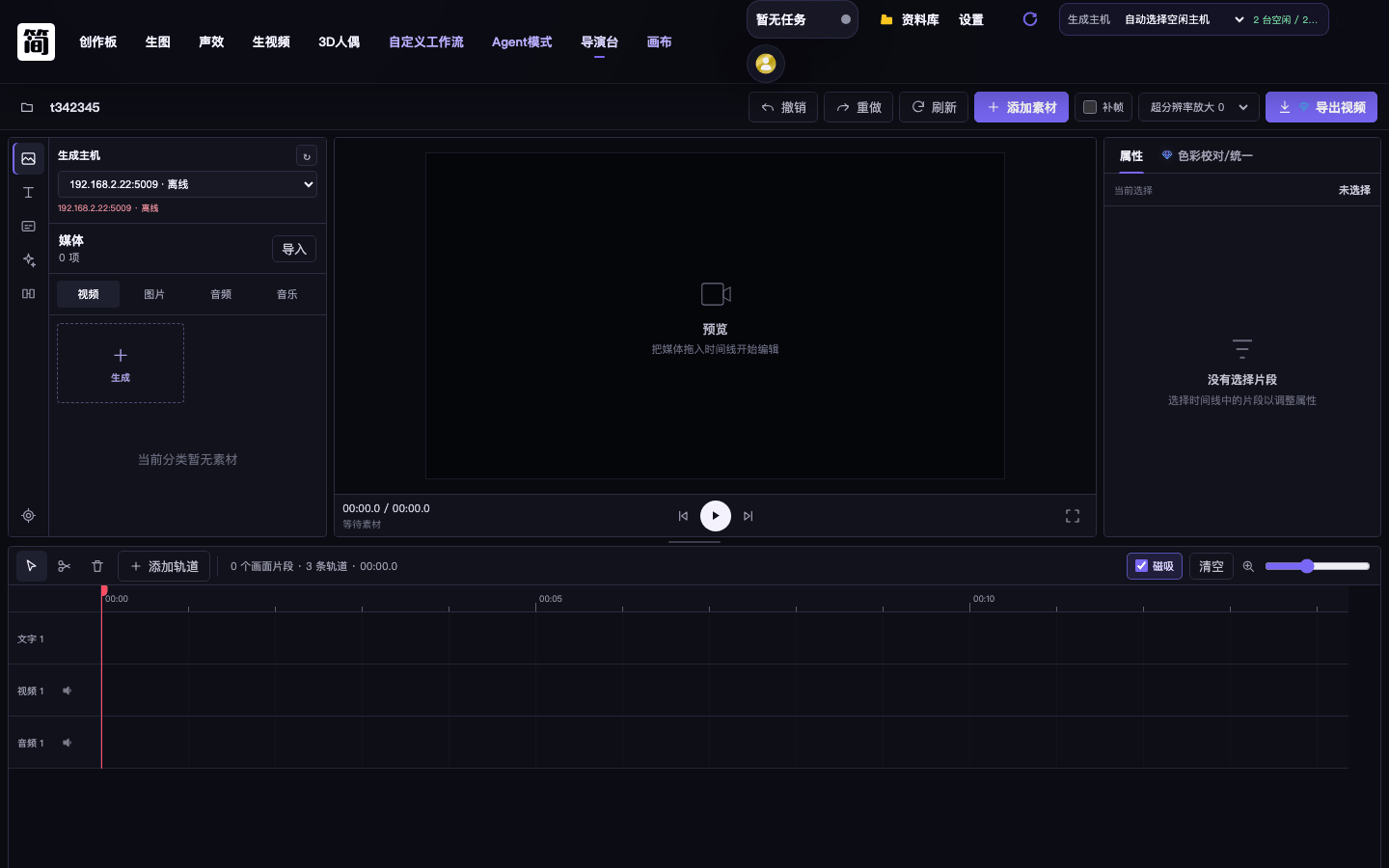The image size is (1389, 868).
Task: Play the preview video
Action: tap(716, 516)
